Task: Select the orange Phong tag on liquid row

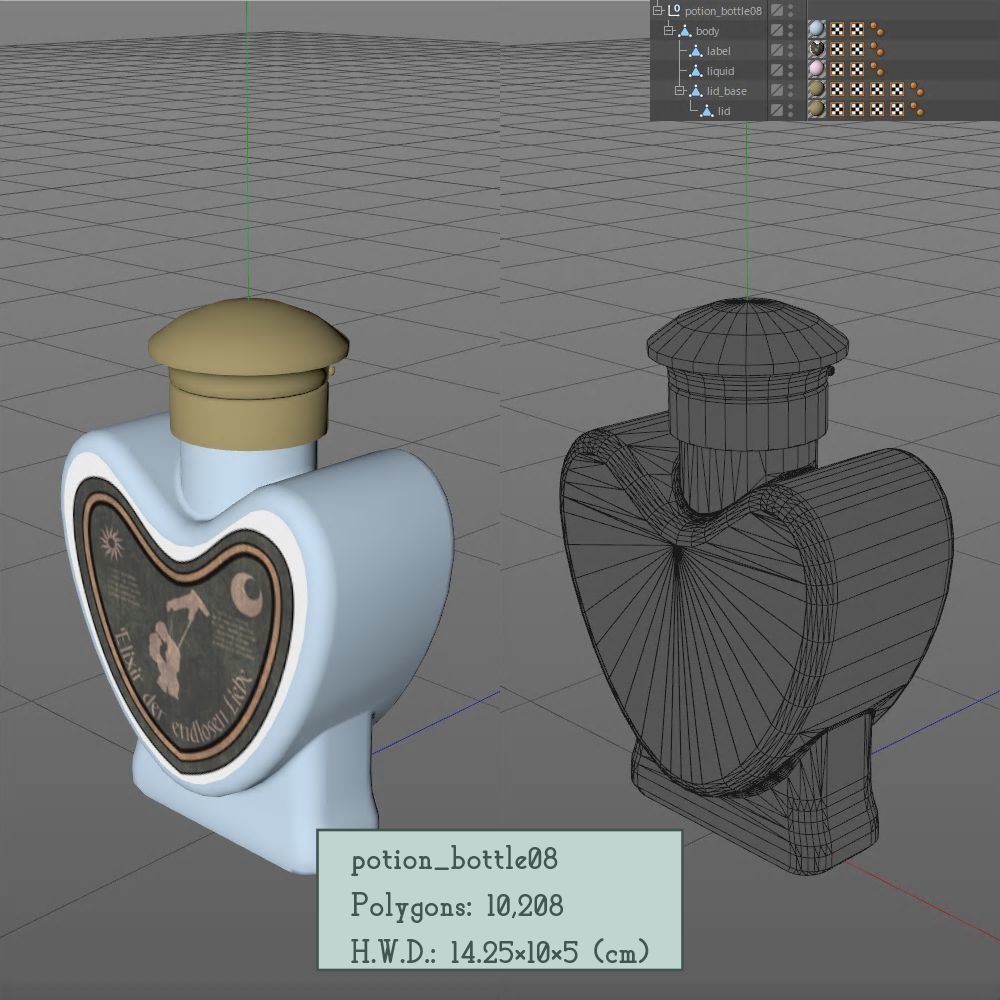Action: coord(877,69)
